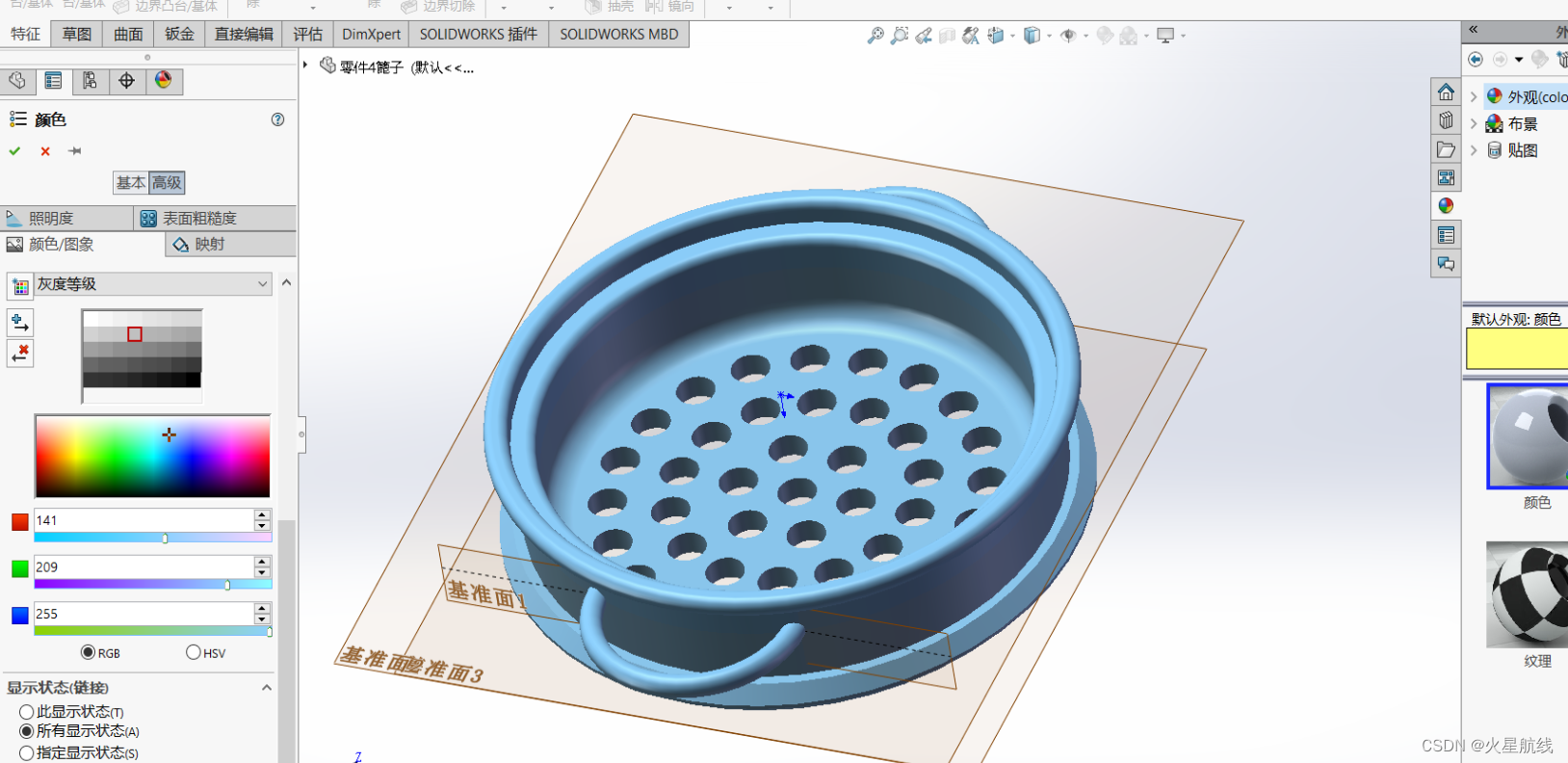
Task: Cancel the color dialog with red X
Action: pos(45,151)
